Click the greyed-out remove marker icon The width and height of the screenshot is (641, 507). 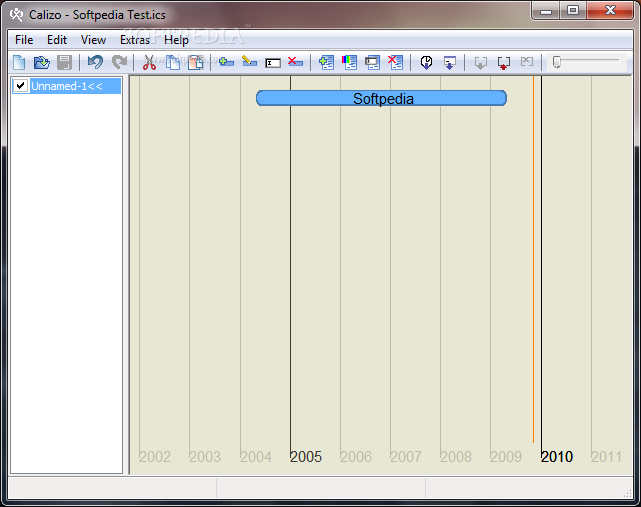click(x=527, y=62)
